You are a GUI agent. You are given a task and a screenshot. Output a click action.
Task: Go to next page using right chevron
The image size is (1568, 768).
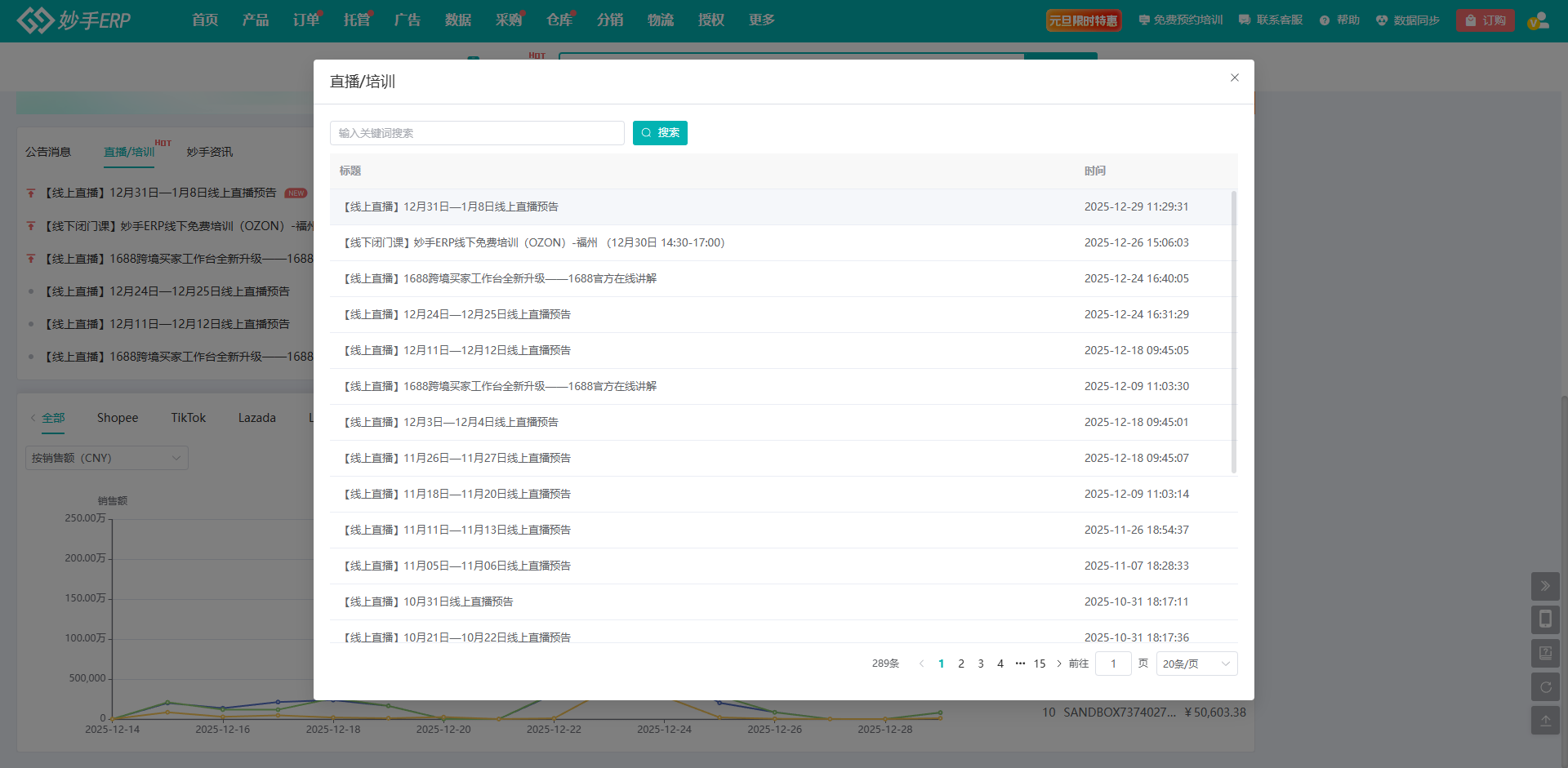pyautogui.click(x=1059, y=664)
